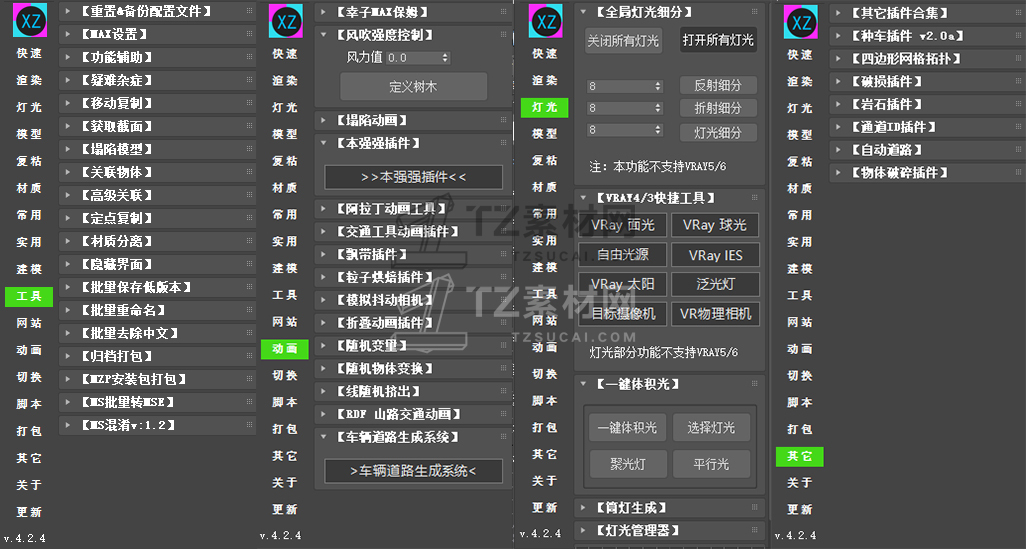The image size is (1026, 549).
Task: Select the green highlighted 工具 tab
Action: pyautogui.click(x=29, y=296)
